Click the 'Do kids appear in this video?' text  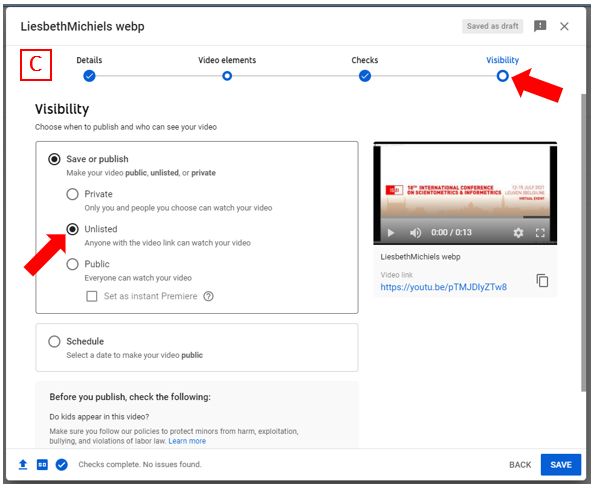99,417
